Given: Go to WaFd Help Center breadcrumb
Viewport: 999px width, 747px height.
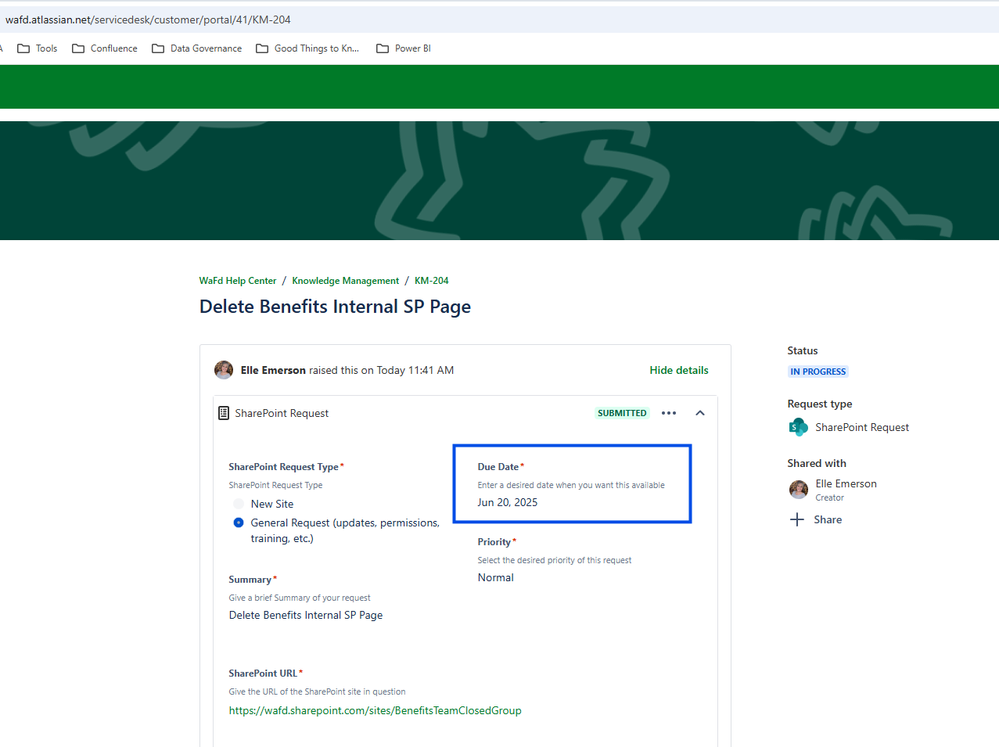Looking at the screenshot, I should [238, 280].
